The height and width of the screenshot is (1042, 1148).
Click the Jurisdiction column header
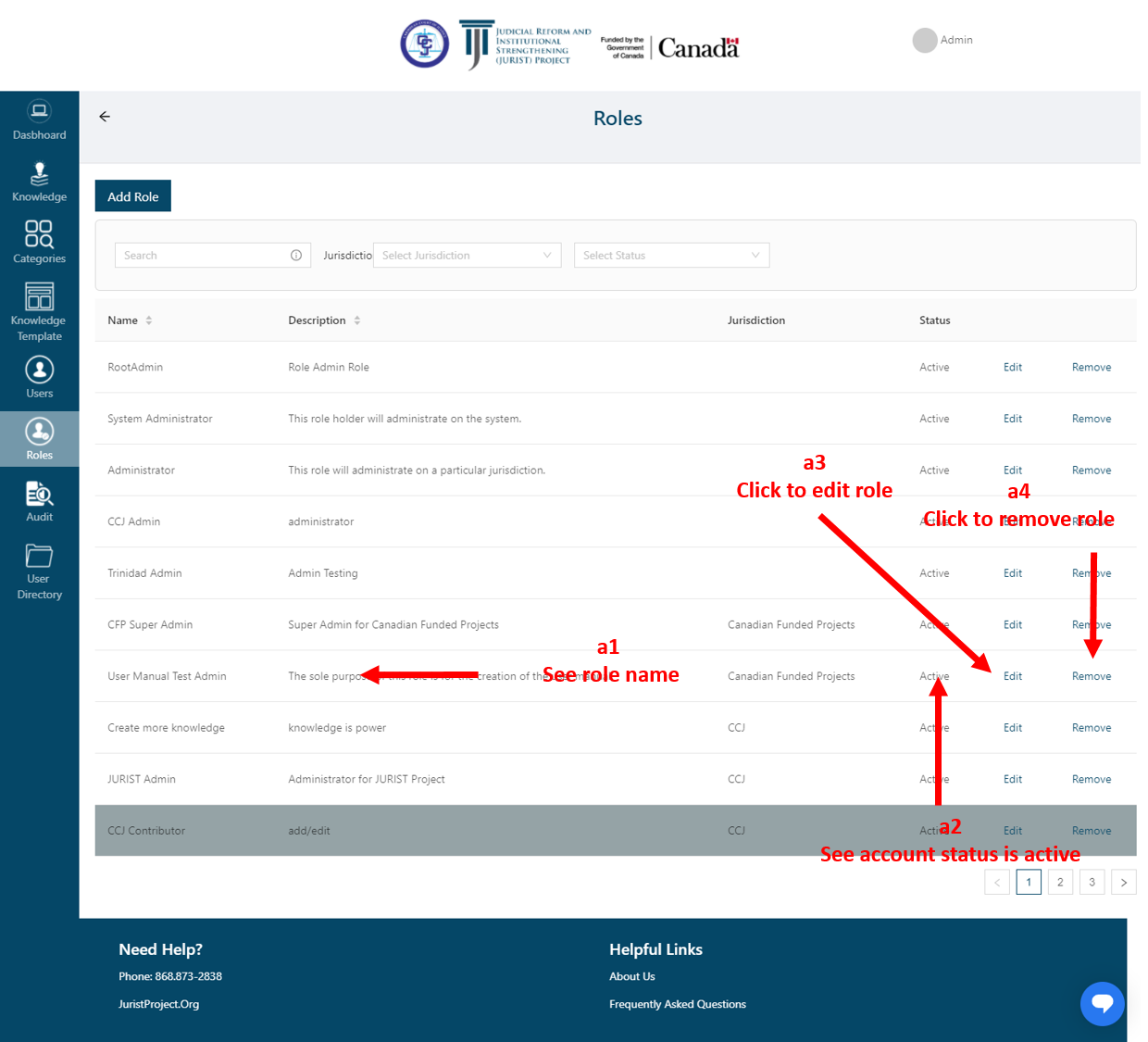[756, 320]
